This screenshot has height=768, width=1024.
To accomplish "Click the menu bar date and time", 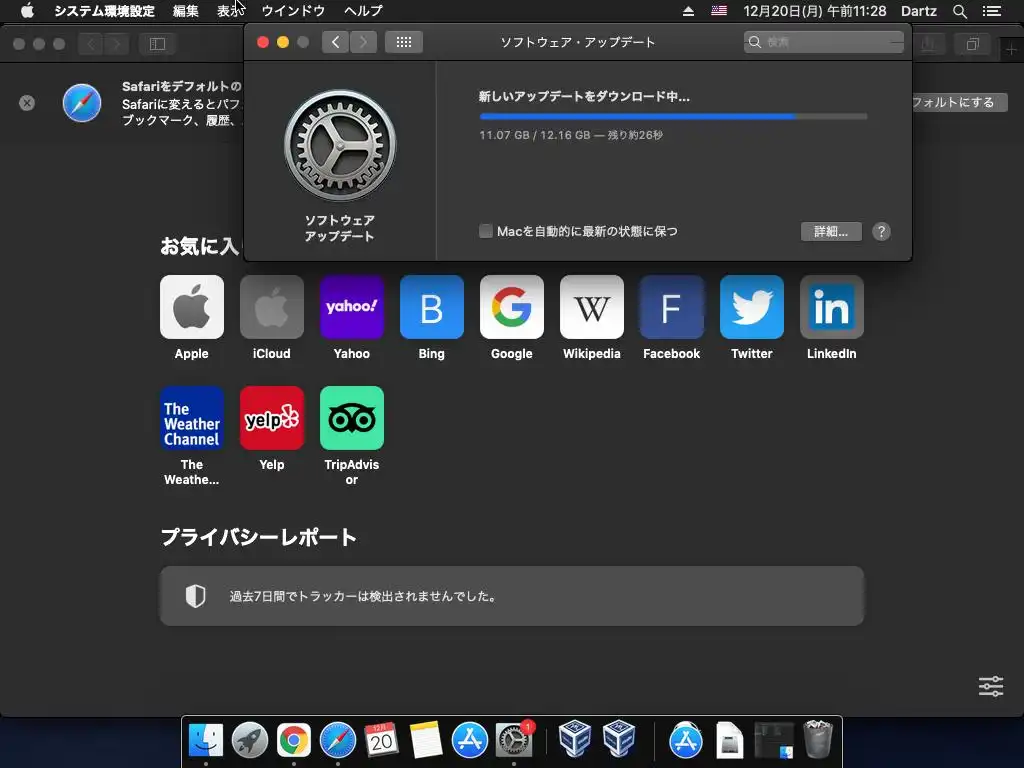I will tap(814, 10).
